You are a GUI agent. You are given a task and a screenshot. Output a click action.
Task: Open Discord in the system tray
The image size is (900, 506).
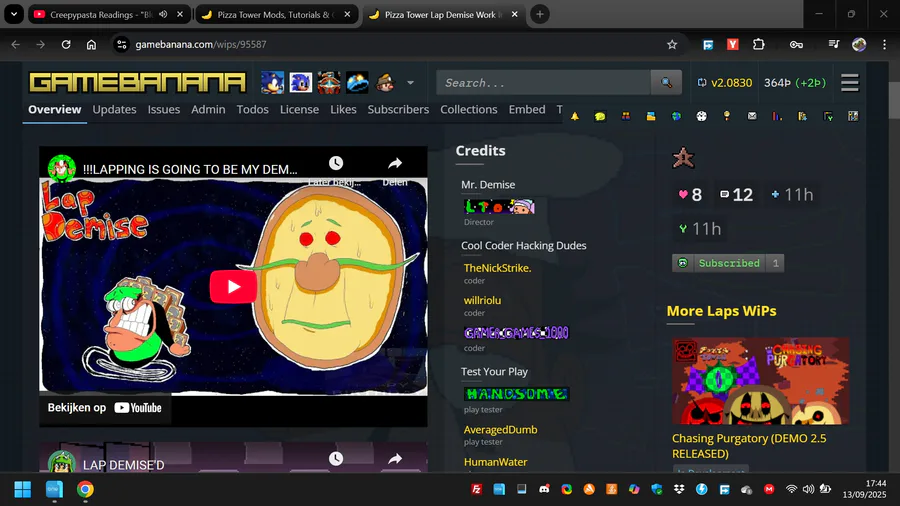[544, 489]
